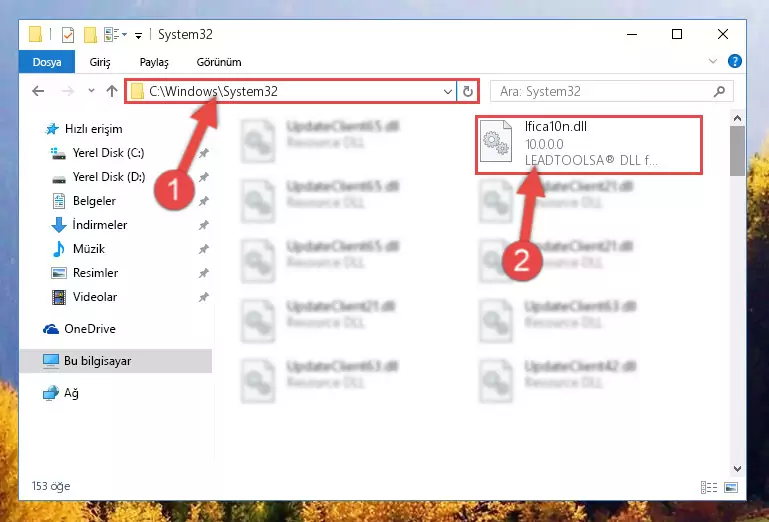Click the Yerel Disk (D:) drive icon
The height and width of the screenshot is (522, 769).
(x=59, y=179)
